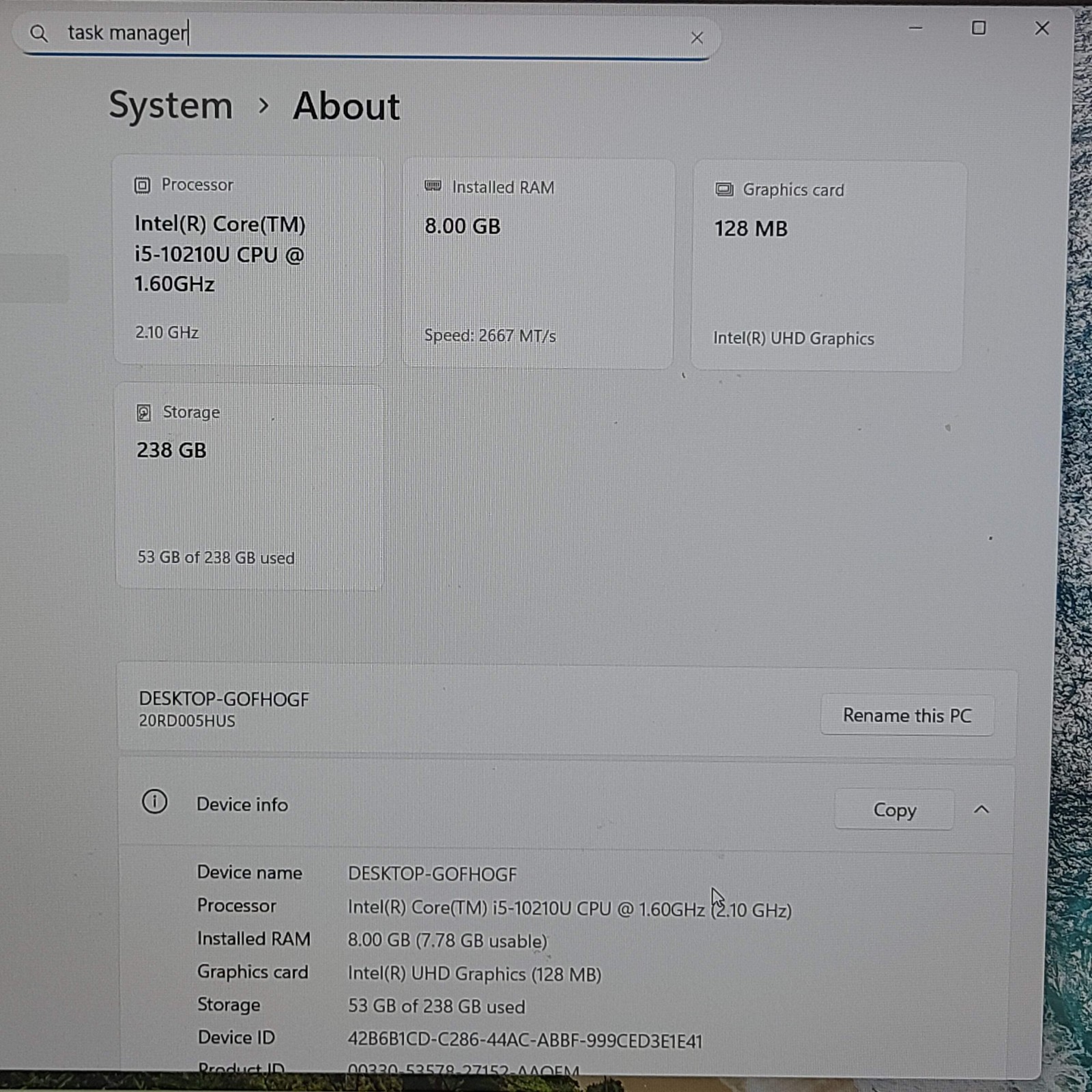Select the Speed: 2667 MT/s text

tap(490, 336)
